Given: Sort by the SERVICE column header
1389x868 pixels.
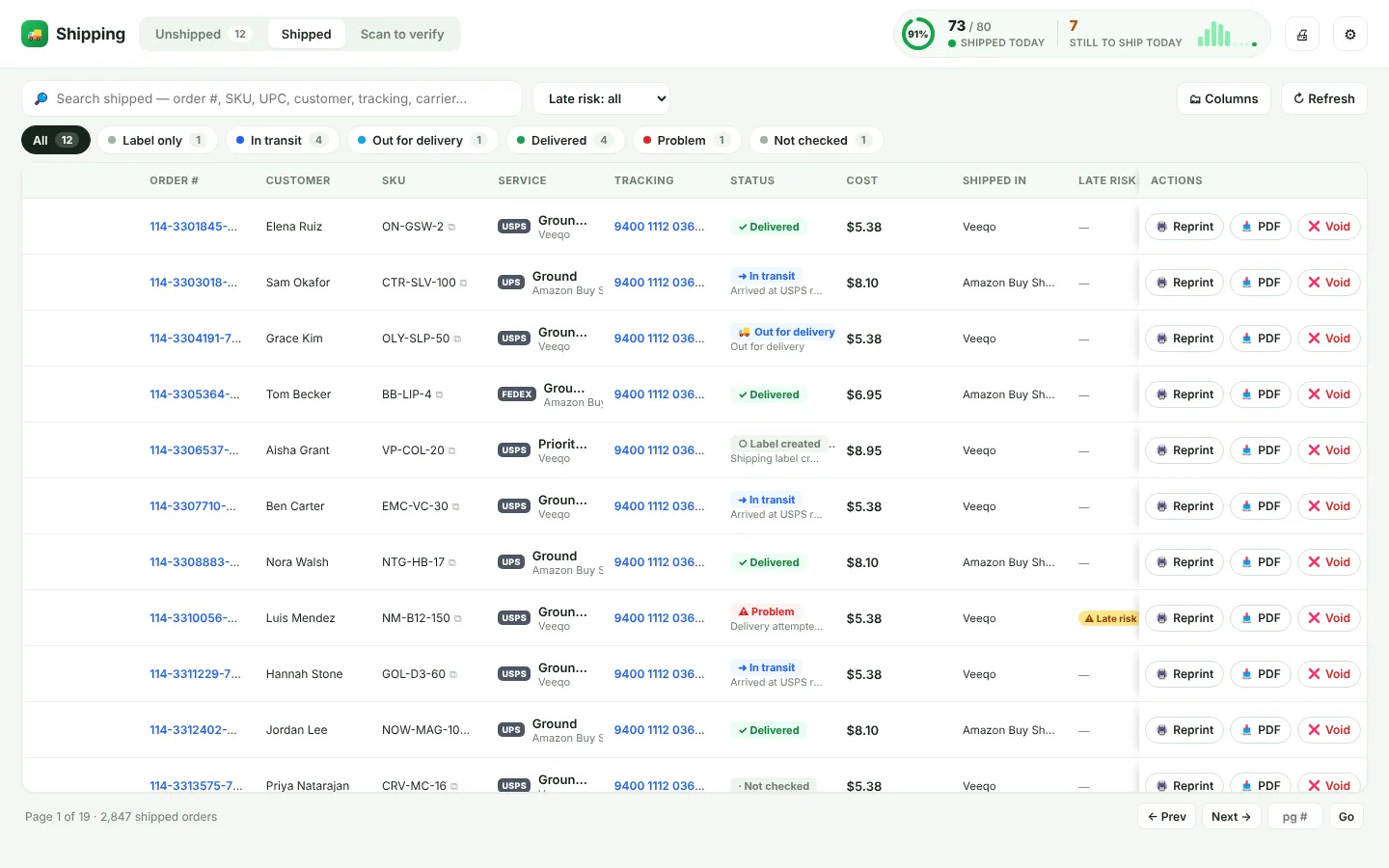Looking at the screenshot, I should [x=522, y=180].
